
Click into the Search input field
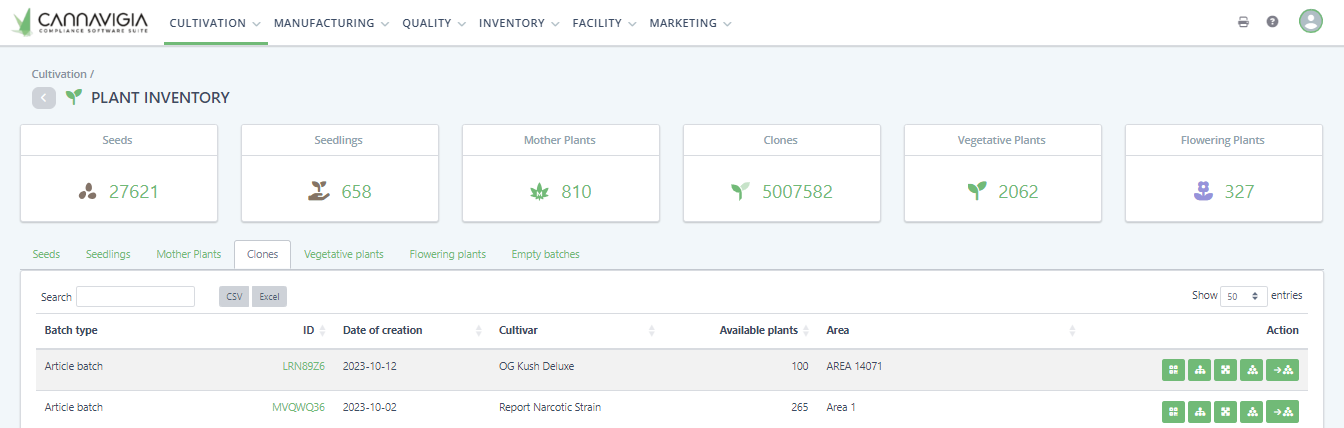point(135,297)
